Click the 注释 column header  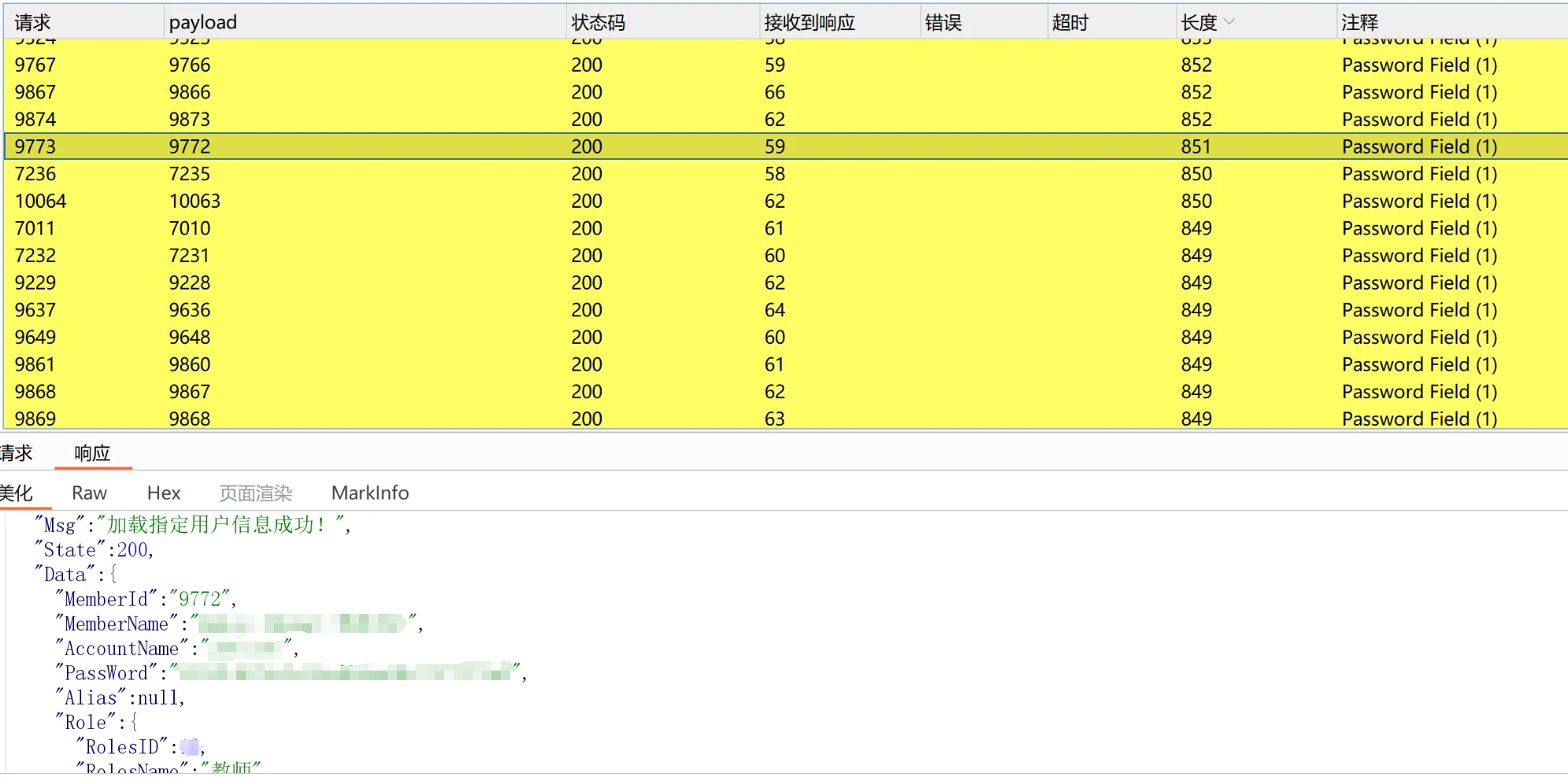click(1359, 22)
